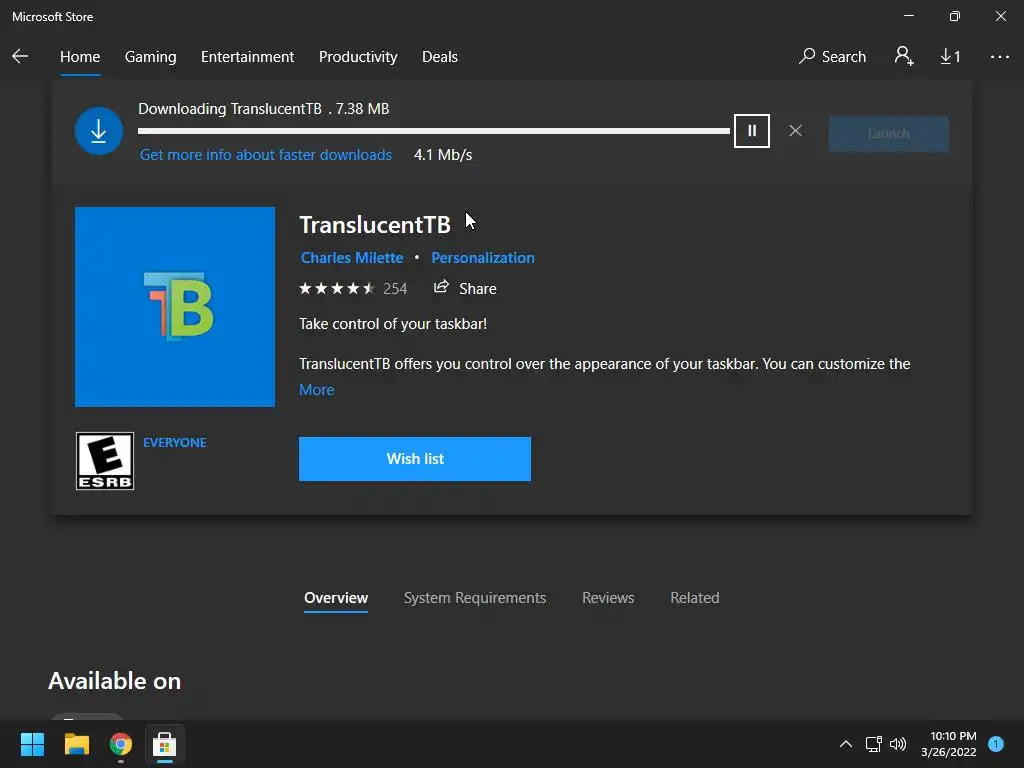
Task: Add TranslucentTB to Wish list
Action: [x=415, y=458]
